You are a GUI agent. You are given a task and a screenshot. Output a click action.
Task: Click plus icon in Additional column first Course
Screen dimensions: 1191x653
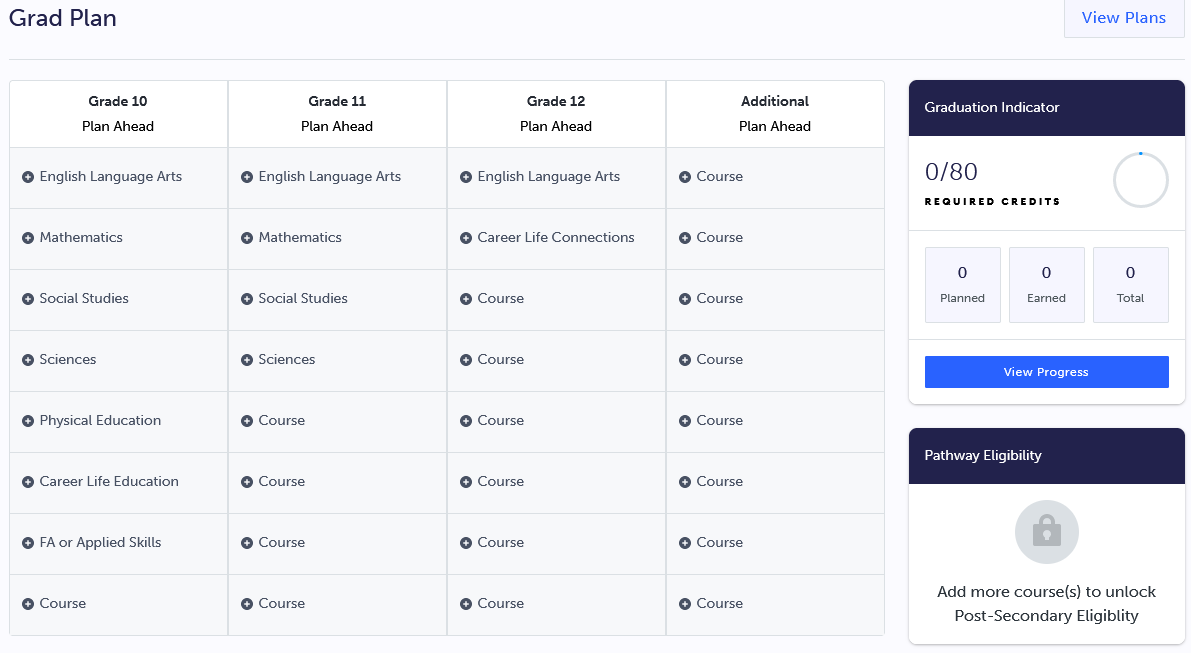[684, 177]
